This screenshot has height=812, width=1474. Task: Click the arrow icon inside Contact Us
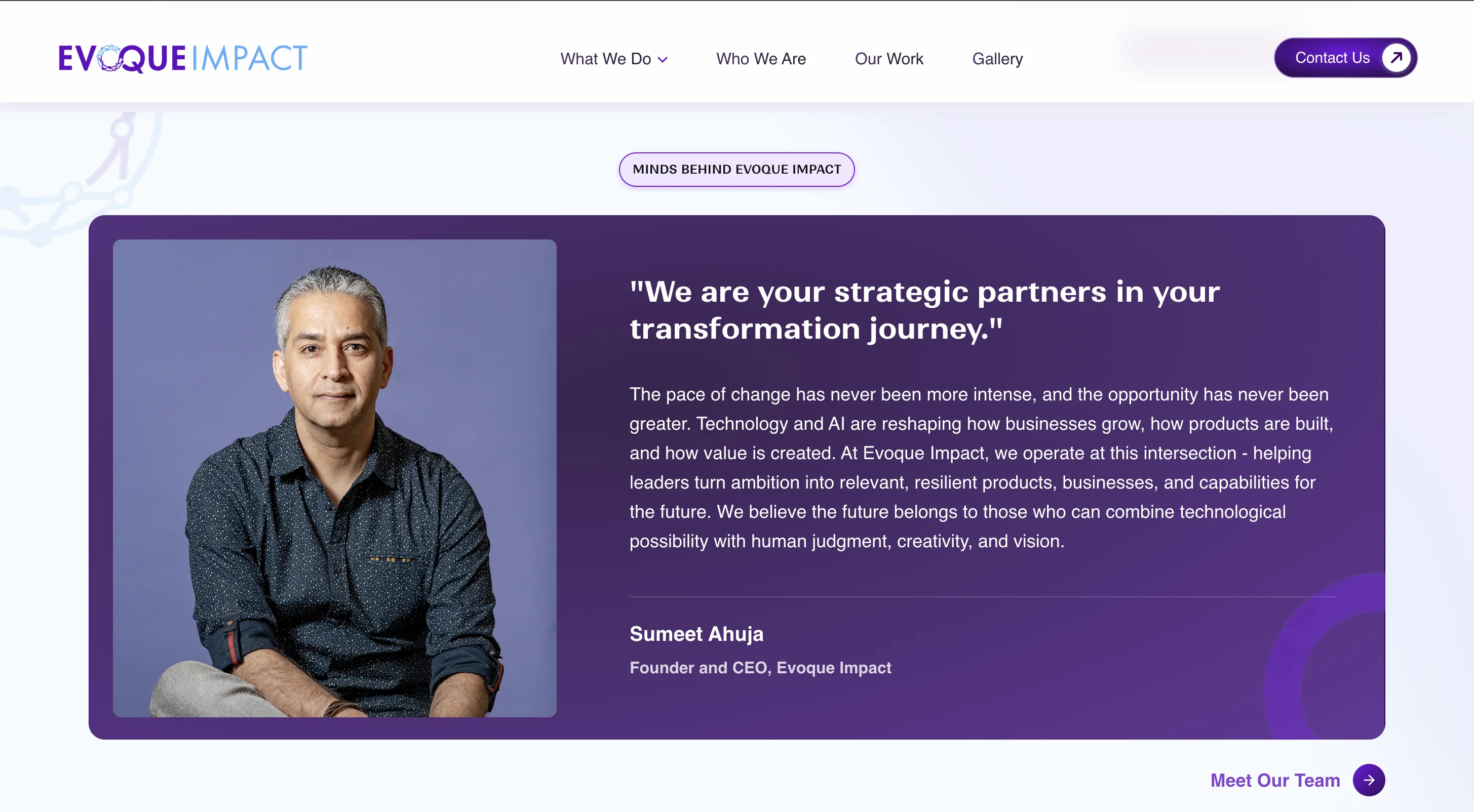coord(1396,58)
